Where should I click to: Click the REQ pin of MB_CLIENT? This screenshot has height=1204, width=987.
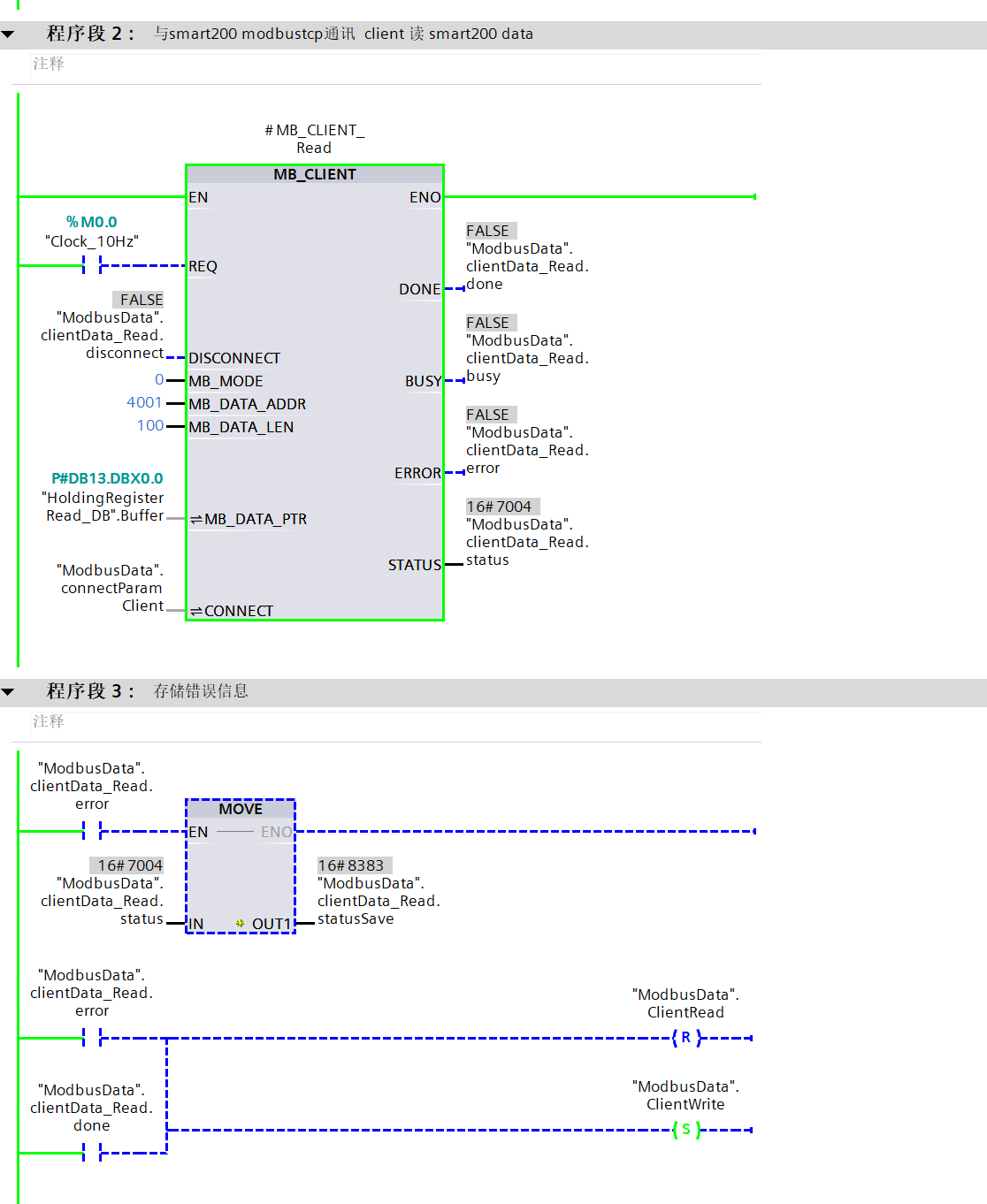(203, 266)
